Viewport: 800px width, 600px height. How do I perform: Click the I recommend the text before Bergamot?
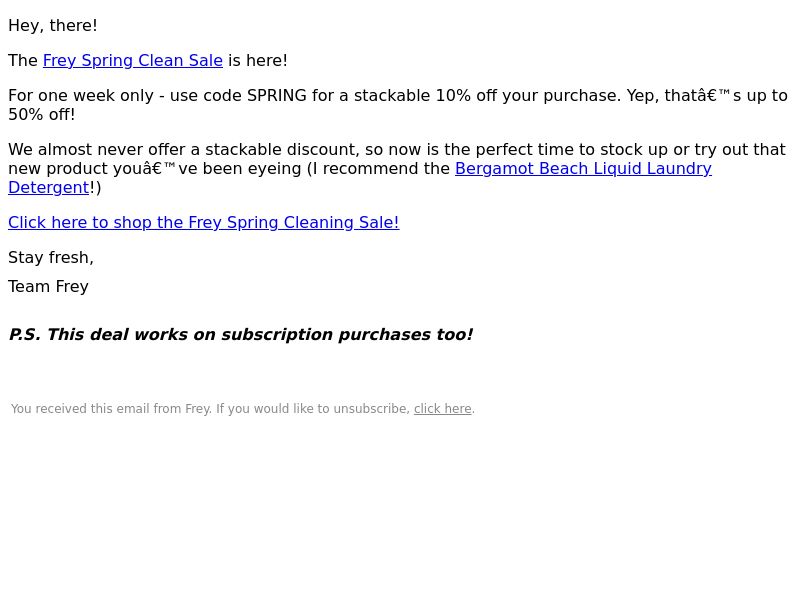click(x=378, y=169)
